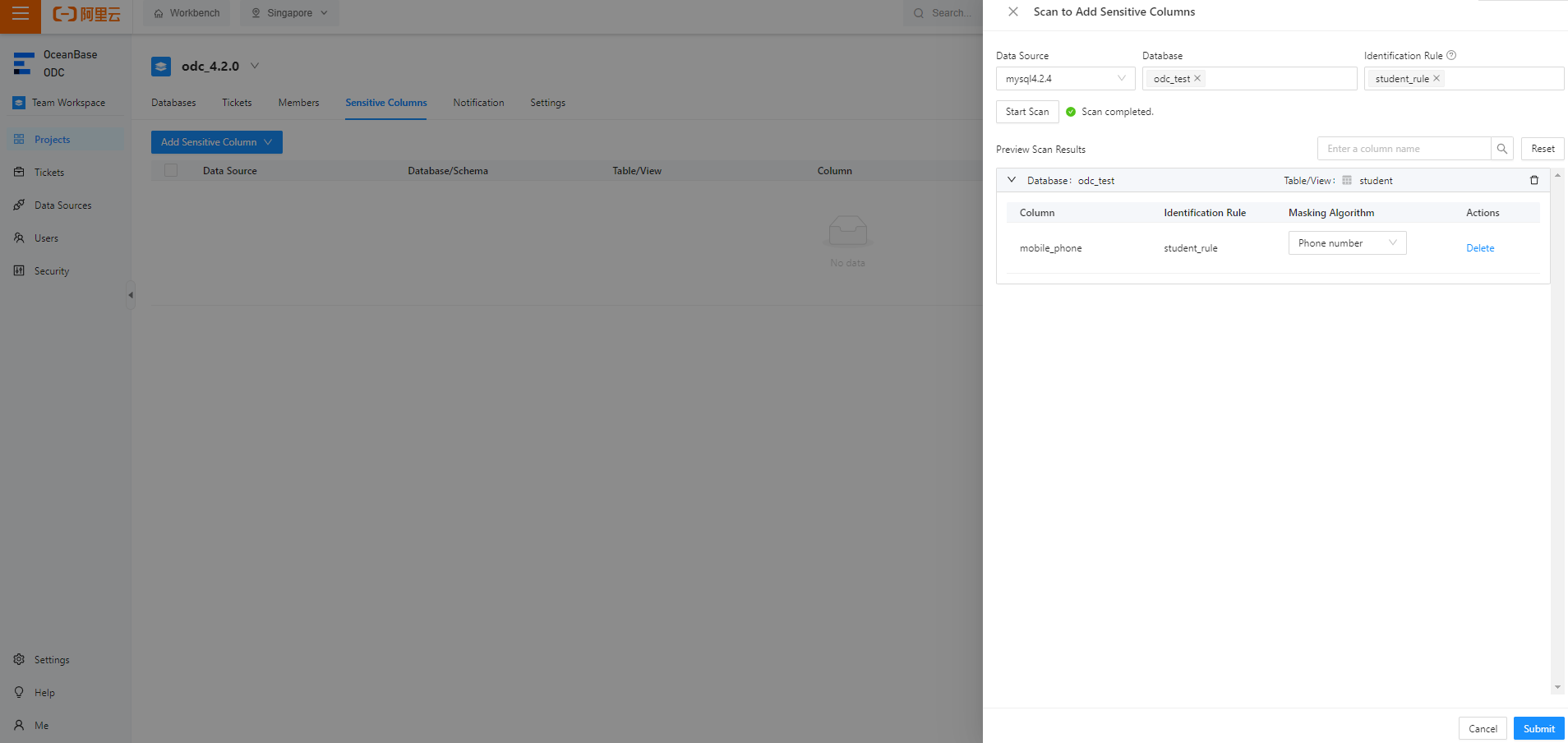1568x743 pixels.
Task: Click the Cancel button
Action: tap(1483, 728)
